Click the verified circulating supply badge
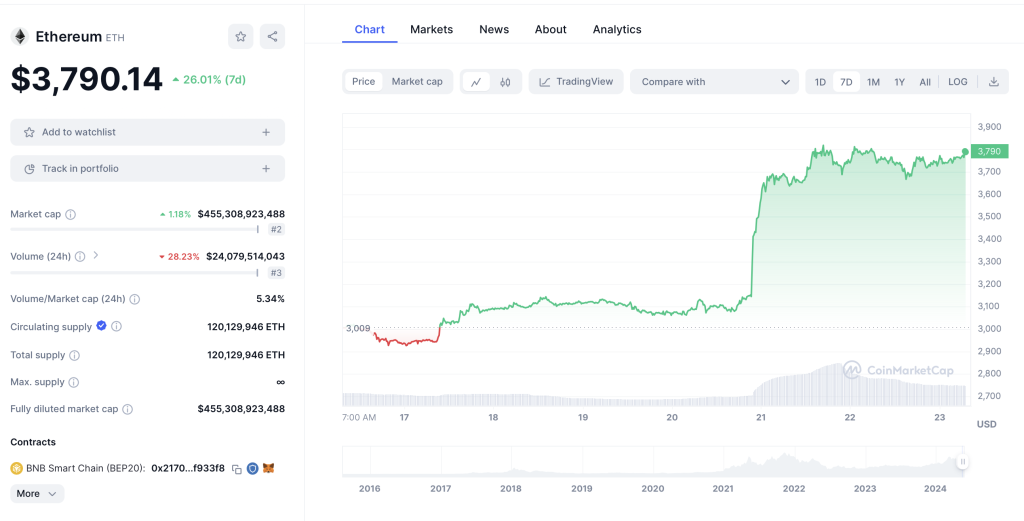1024x521 pixels. tap(101, 326)
